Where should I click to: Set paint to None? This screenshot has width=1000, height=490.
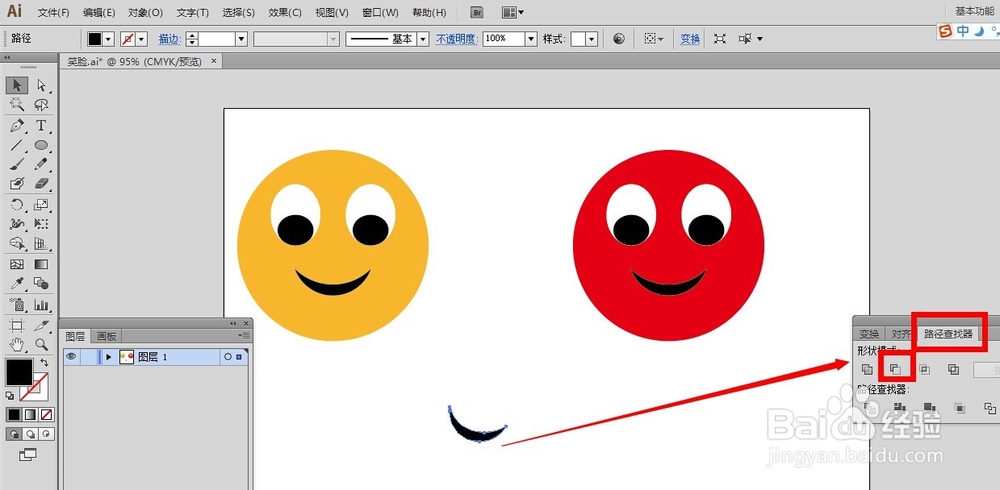[46, 415]
